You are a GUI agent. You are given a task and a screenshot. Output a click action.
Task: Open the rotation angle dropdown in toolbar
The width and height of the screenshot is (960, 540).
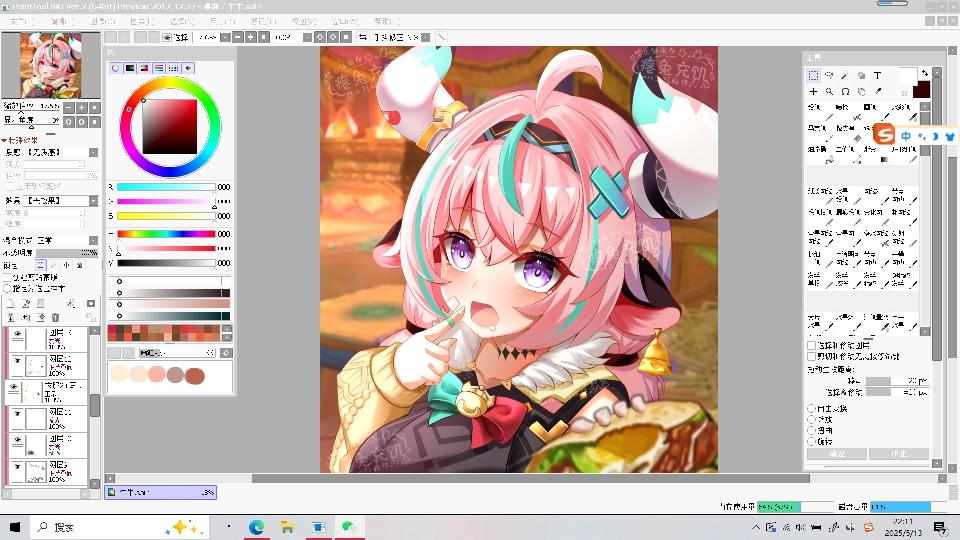point(307,37)
